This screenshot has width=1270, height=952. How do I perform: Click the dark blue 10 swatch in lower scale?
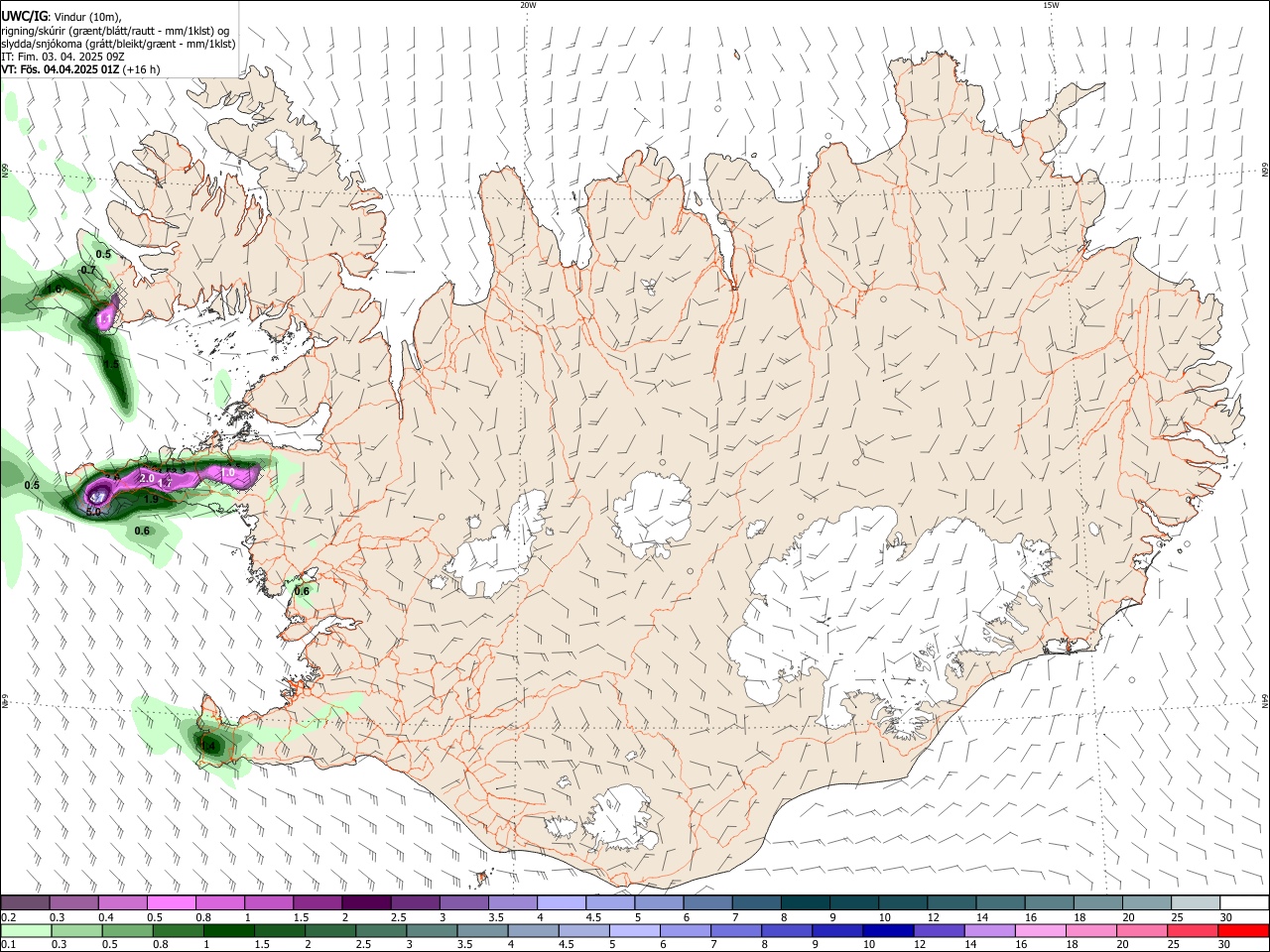886,930
